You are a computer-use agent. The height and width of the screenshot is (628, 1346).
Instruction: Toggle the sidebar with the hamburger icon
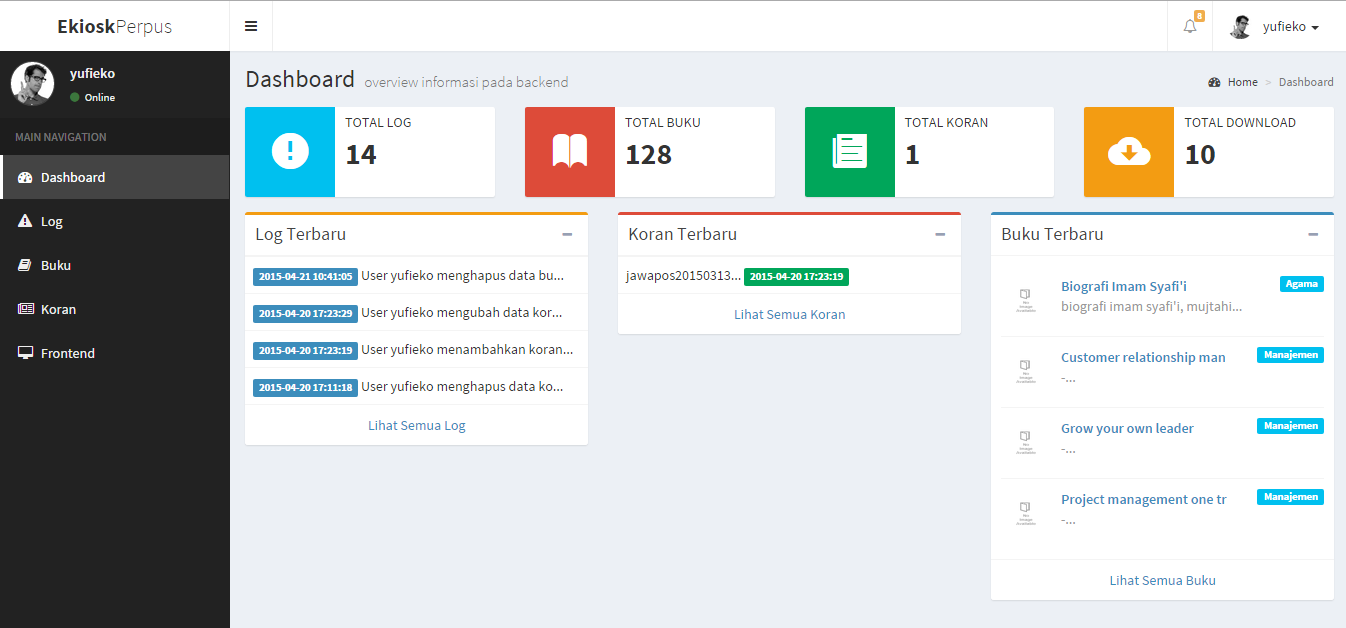click(x=251, y=26)
